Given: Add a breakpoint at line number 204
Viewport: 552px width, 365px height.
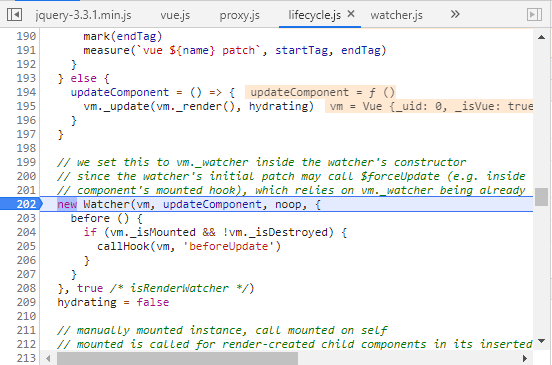Looking at the screenshot, I should (x=26, y=232).
